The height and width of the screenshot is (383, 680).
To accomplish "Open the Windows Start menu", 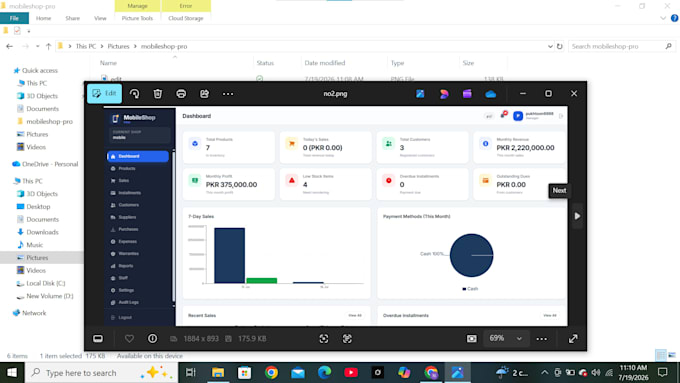I will click(x=12, y=373).
